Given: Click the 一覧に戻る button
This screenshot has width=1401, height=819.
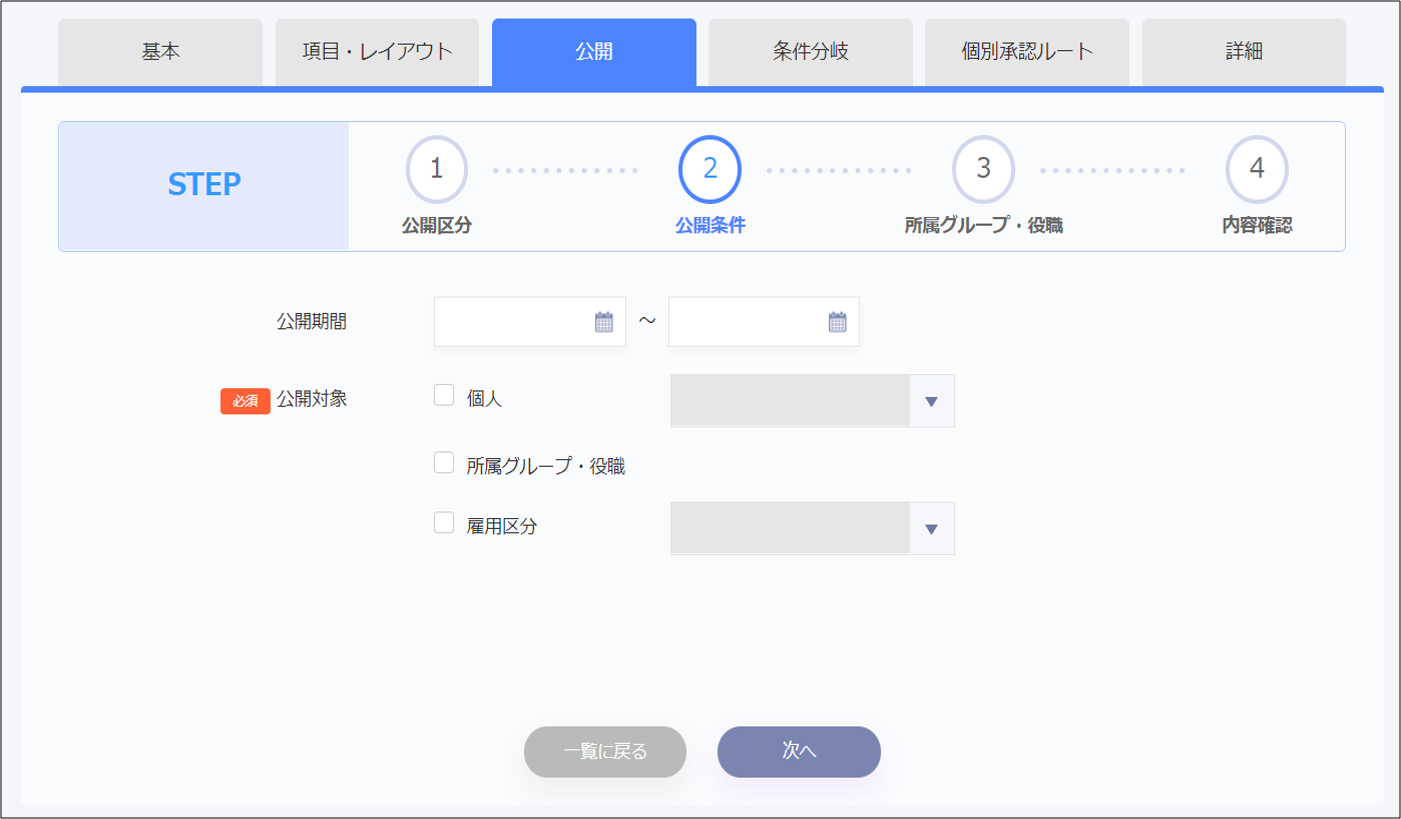Looking at the screenshot, I should pos(605,752).
